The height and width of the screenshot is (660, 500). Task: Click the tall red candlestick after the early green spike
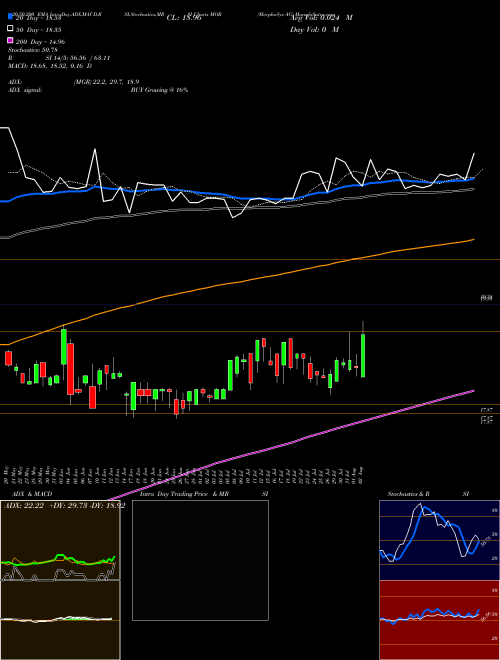(71, 369)
